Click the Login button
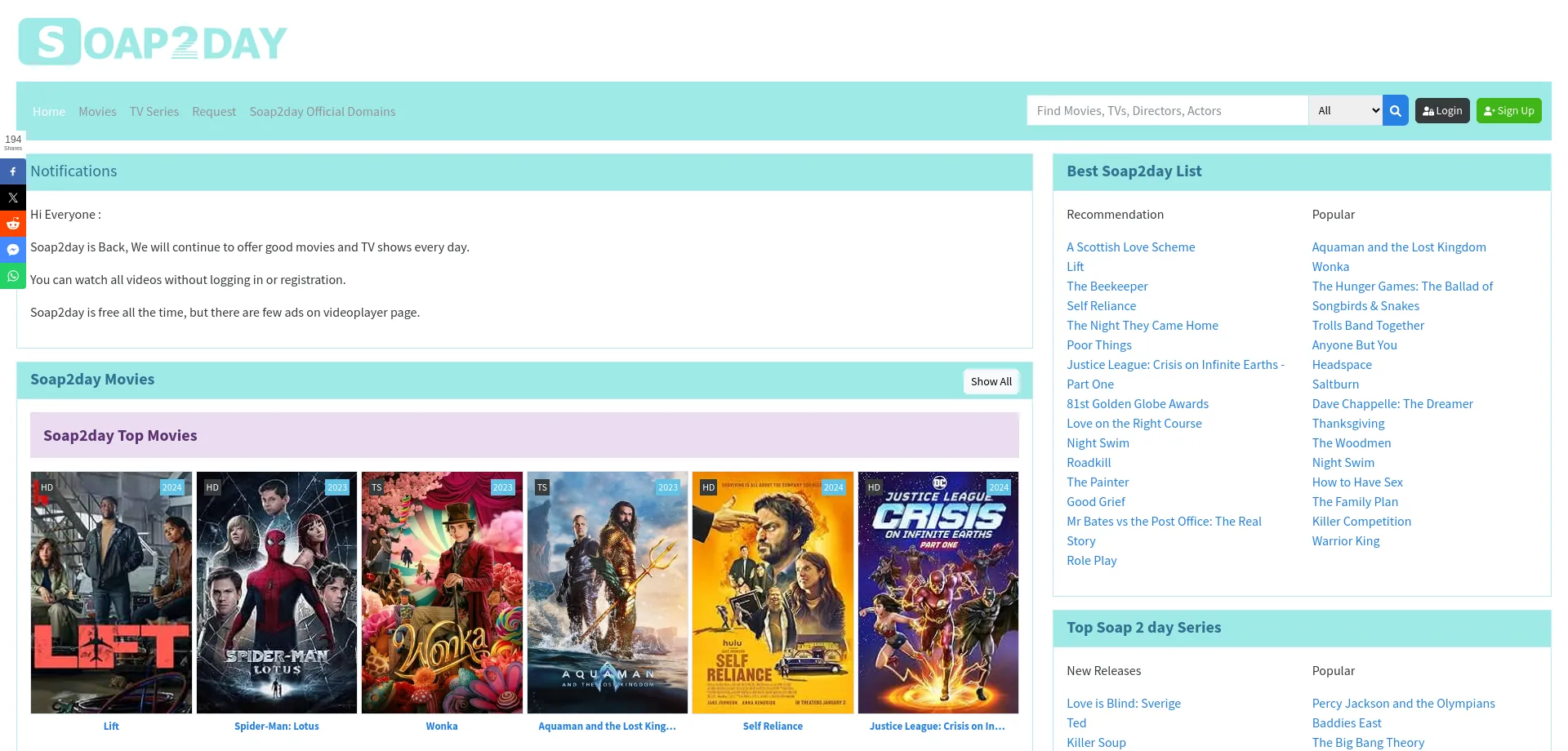1568x751 pixels. [x=1442, y=111]
